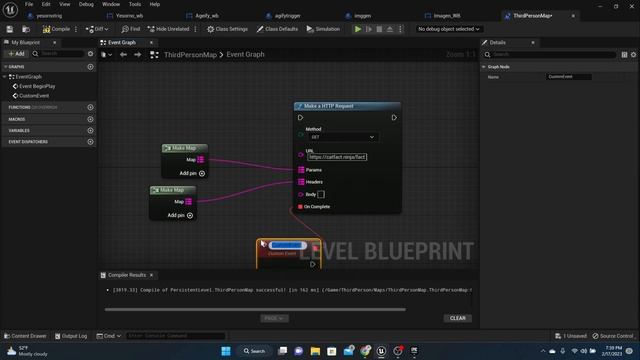Image resolution: width=640 pixels, height=360 pixels.
Task: Open the Content Drawer
Action: [x=25, y=336]
